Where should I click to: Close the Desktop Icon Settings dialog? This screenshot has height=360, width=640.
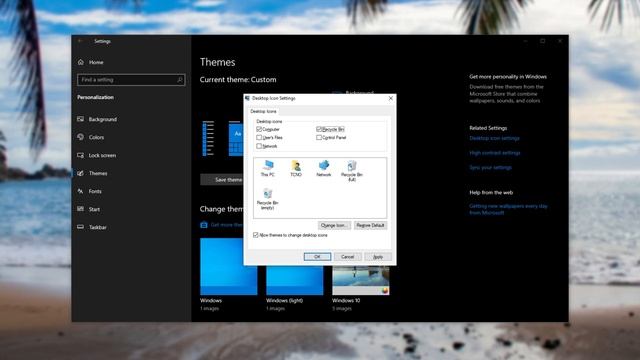point(391,98)
